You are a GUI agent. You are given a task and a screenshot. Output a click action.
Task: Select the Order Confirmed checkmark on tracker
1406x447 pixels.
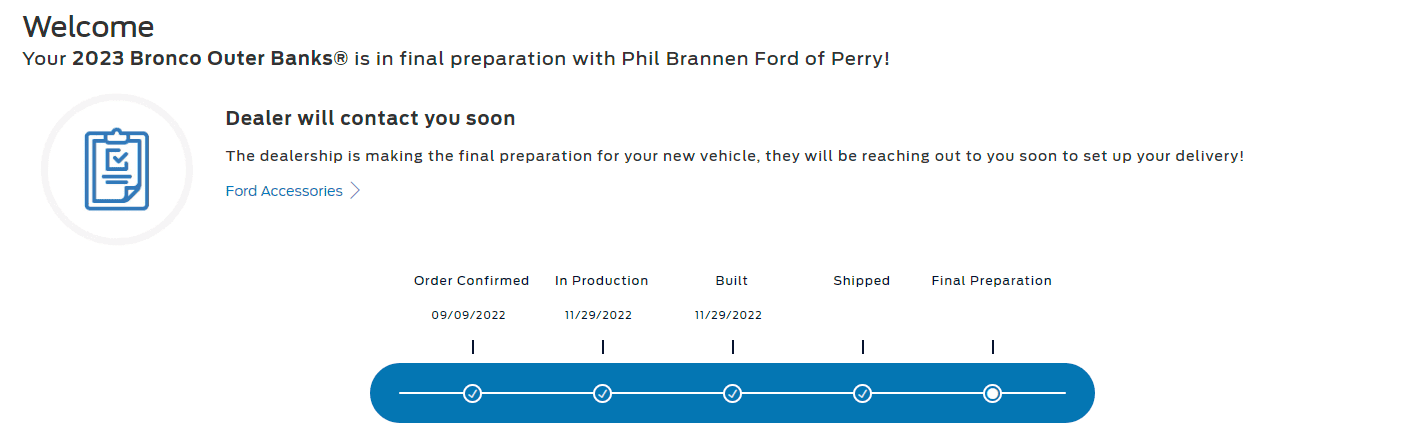(473, 393)
